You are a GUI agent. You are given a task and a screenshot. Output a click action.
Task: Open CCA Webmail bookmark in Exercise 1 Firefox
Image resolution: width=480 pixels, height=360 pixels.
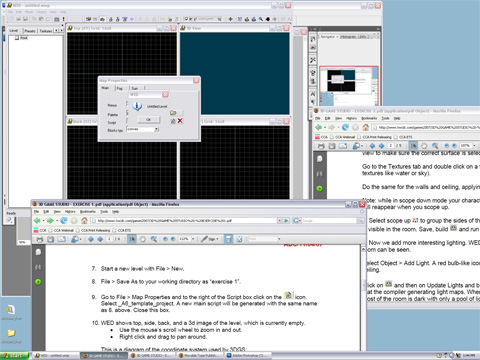(62, 230)
